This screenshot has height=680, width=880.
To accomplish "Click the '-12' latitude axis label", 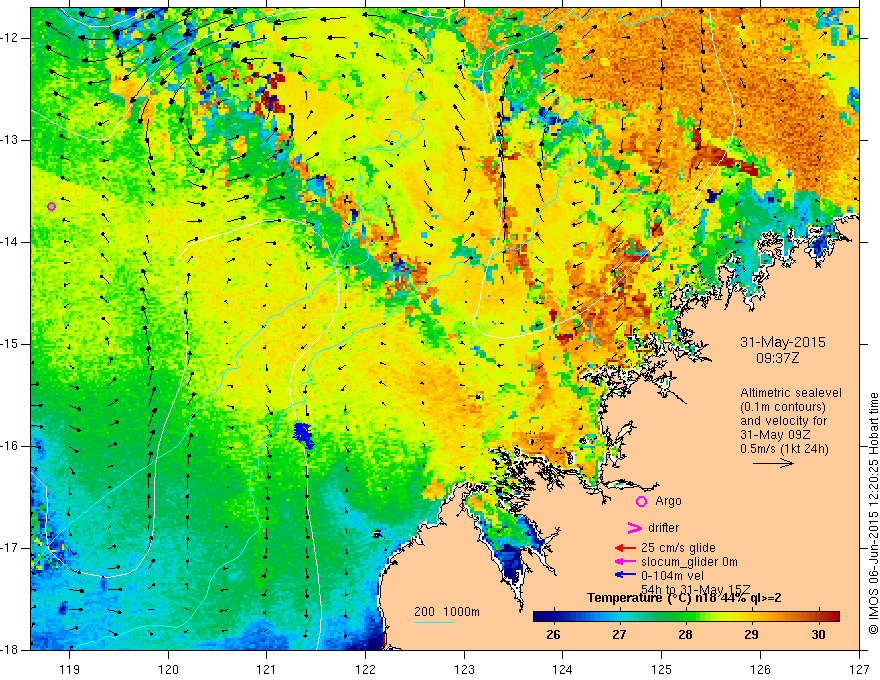I will tap(10, 38).
